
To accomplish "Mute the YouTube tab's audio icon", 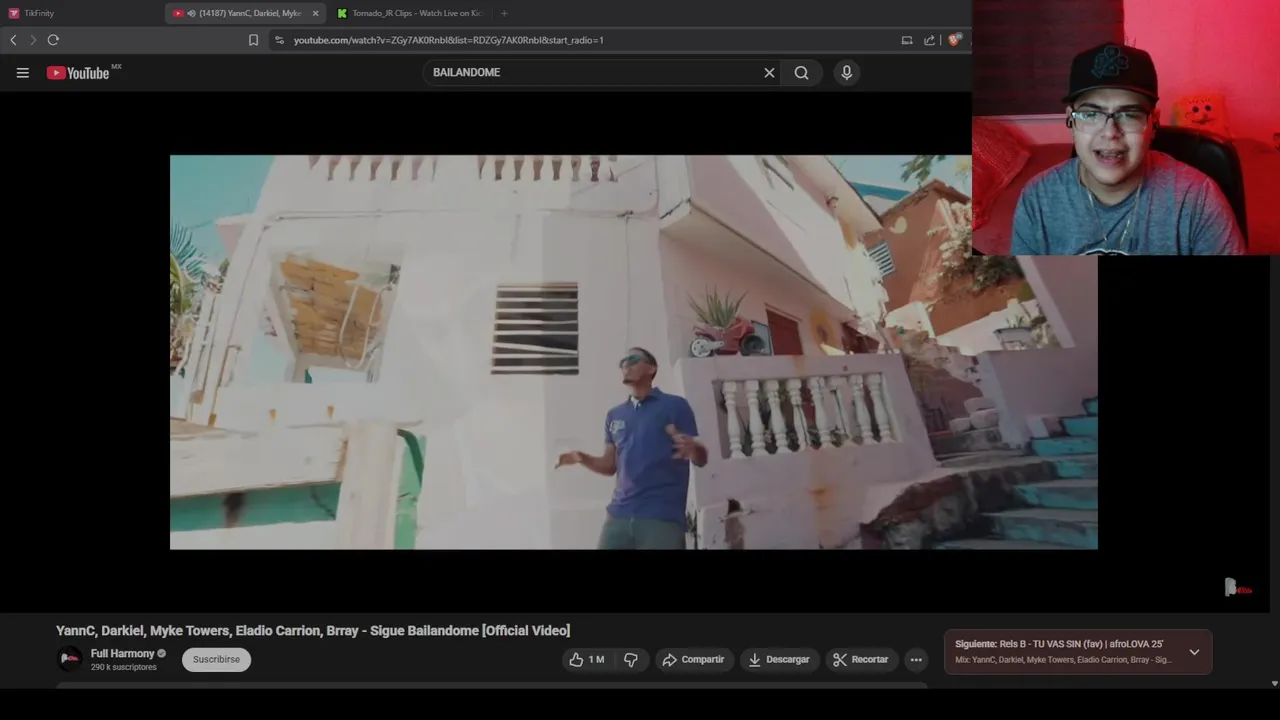I will 191,13.
